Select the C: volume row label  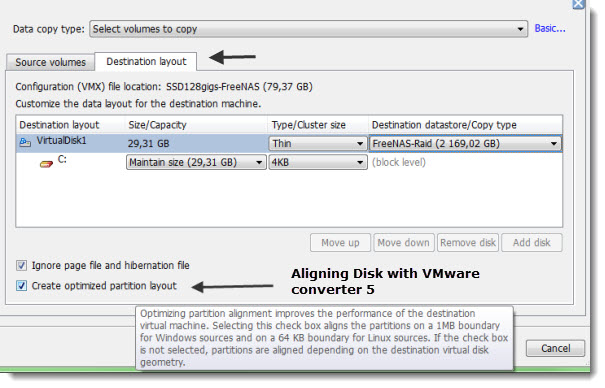click(x=62, y=159)
